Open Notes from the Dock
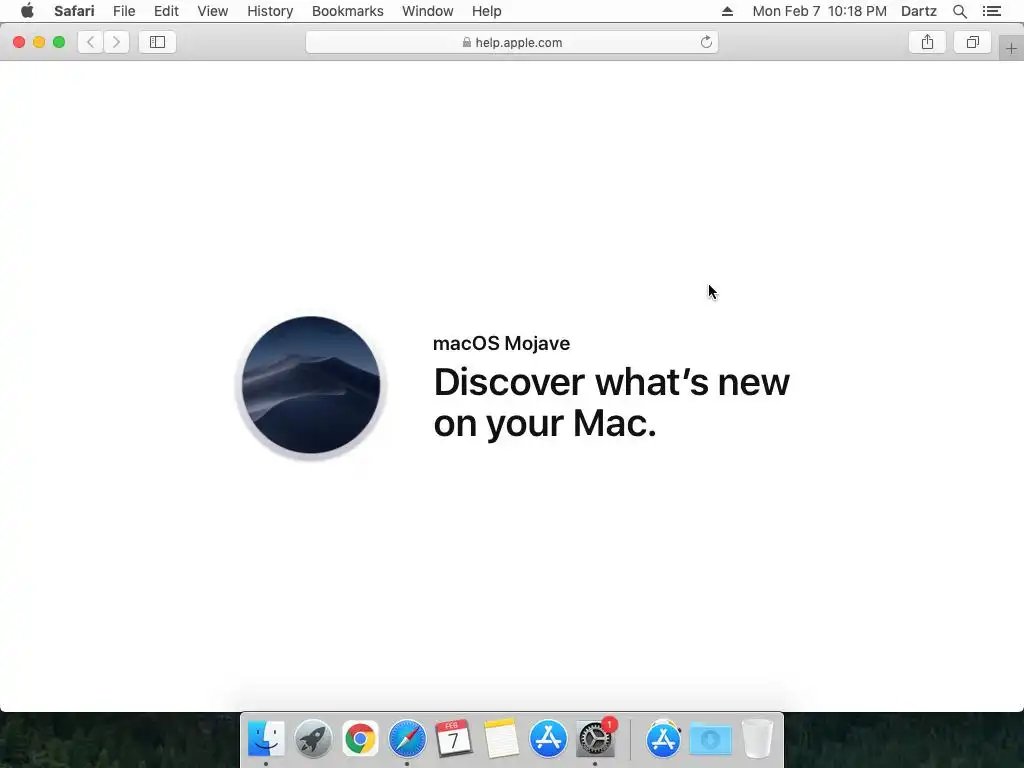1024x768 pixels. point(501,739)
